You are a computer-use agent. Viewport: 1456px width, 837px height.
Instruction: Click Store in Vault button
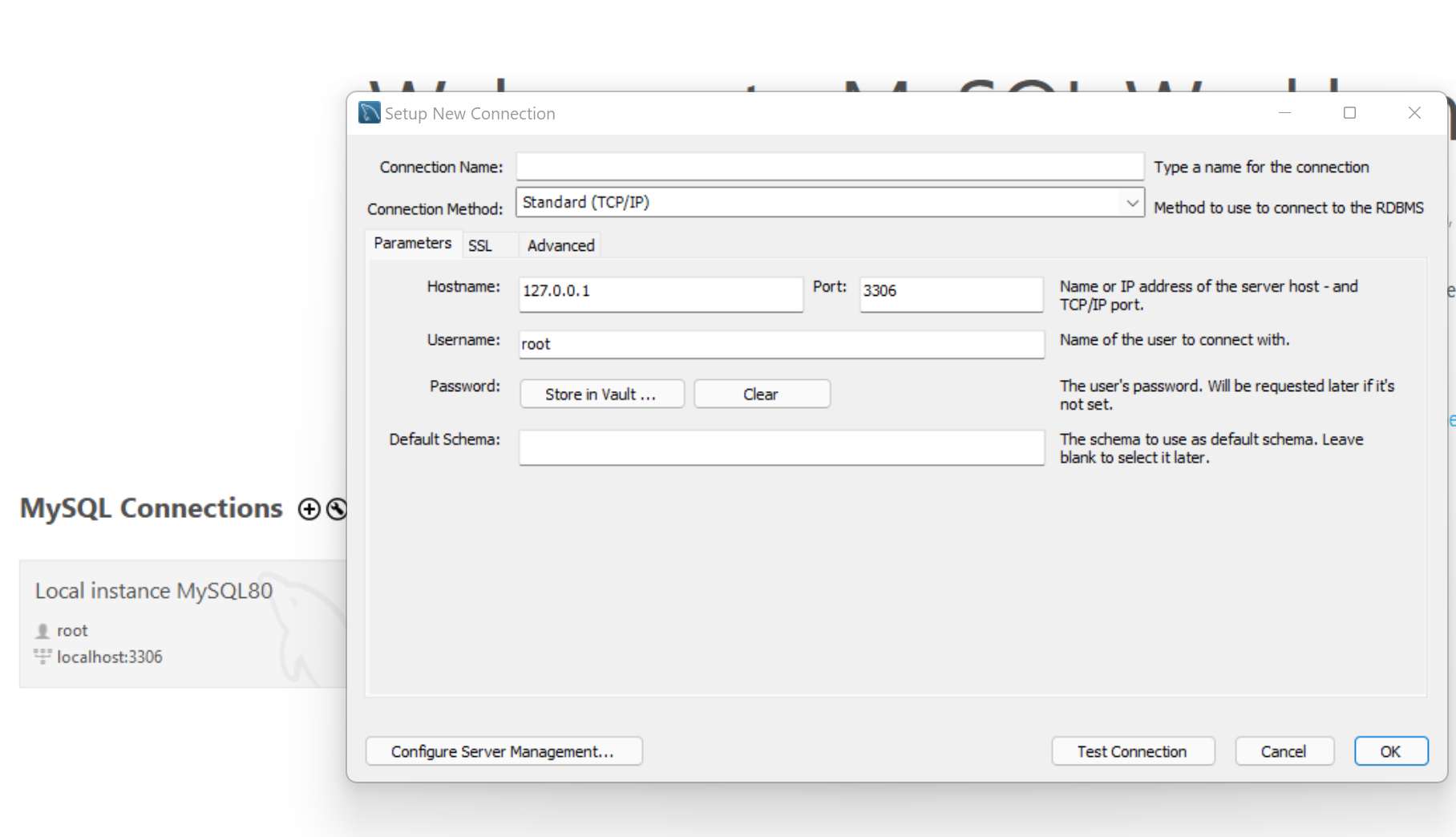(x=601, y=394)
